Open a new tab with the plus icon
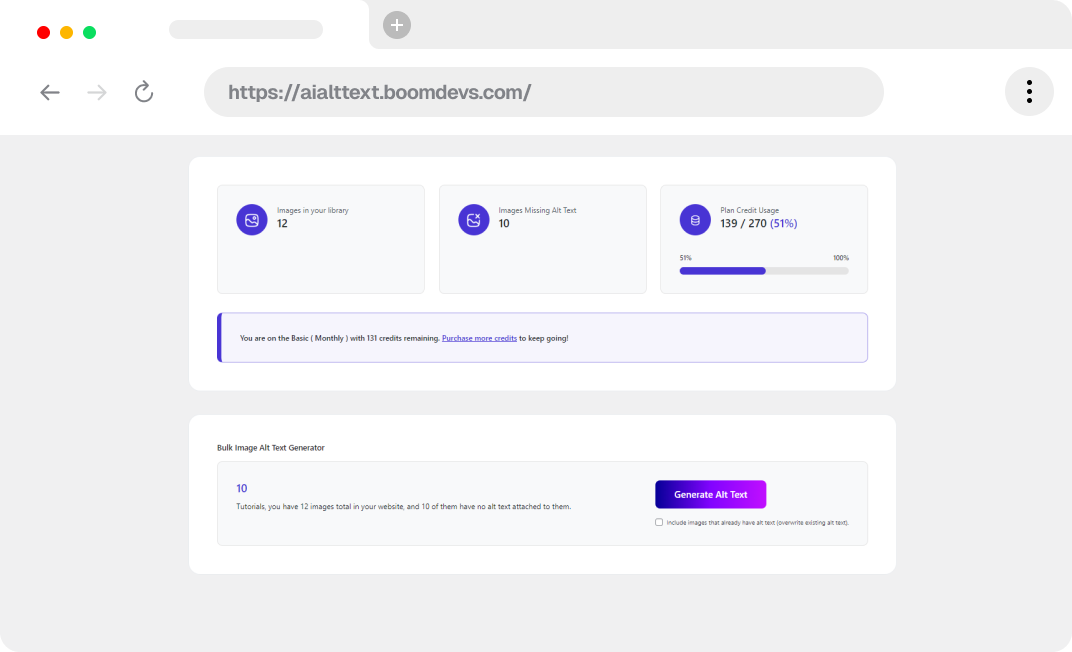 point(397,26)
